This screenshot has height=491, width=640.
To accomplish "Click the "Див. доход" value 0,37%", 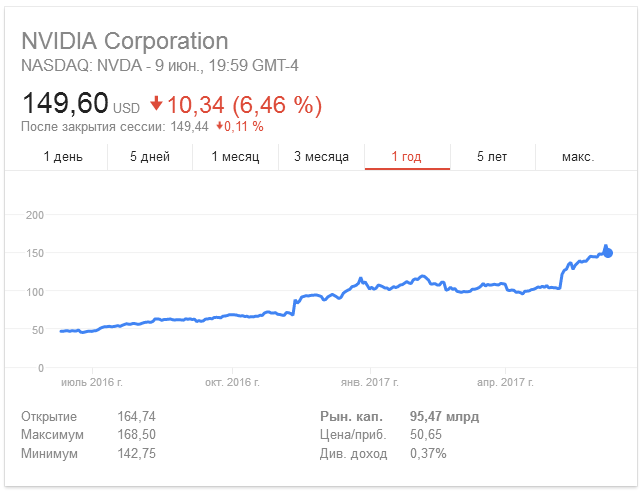I will click(428, 454).
